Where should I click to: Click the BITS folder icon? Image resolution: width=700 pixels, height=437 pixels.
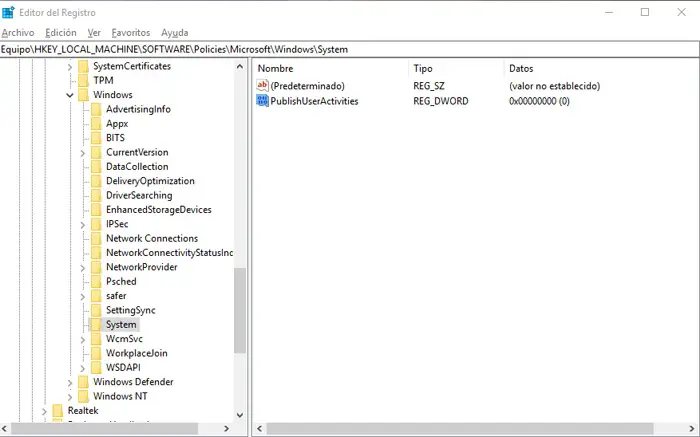pyautogui.click(x=96, y=138)
